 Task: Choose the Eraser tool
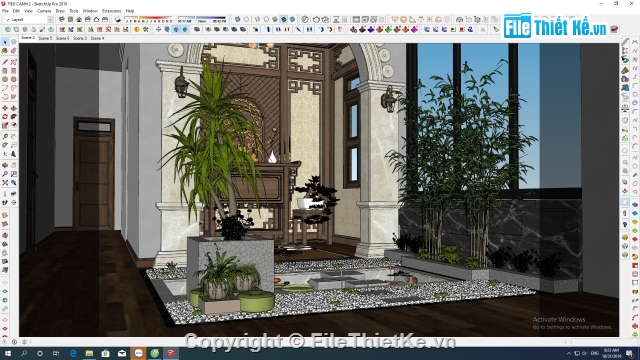[x=13, y=51]
